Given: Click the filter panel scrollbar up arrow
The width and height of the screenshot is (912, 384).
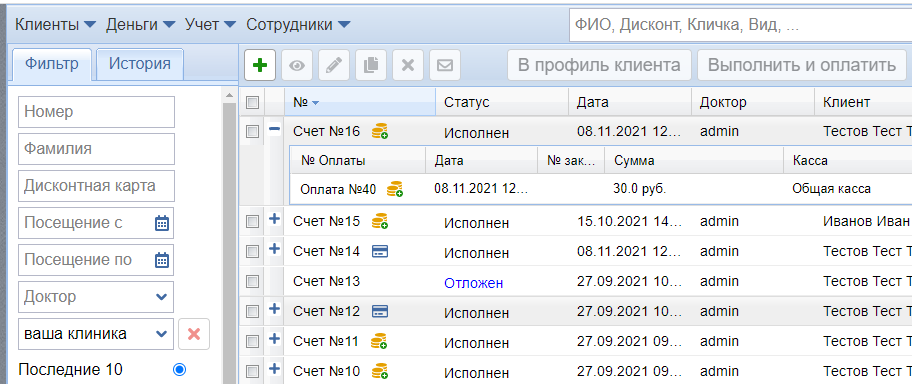Looking at the screenshot, I should (230, 95).
